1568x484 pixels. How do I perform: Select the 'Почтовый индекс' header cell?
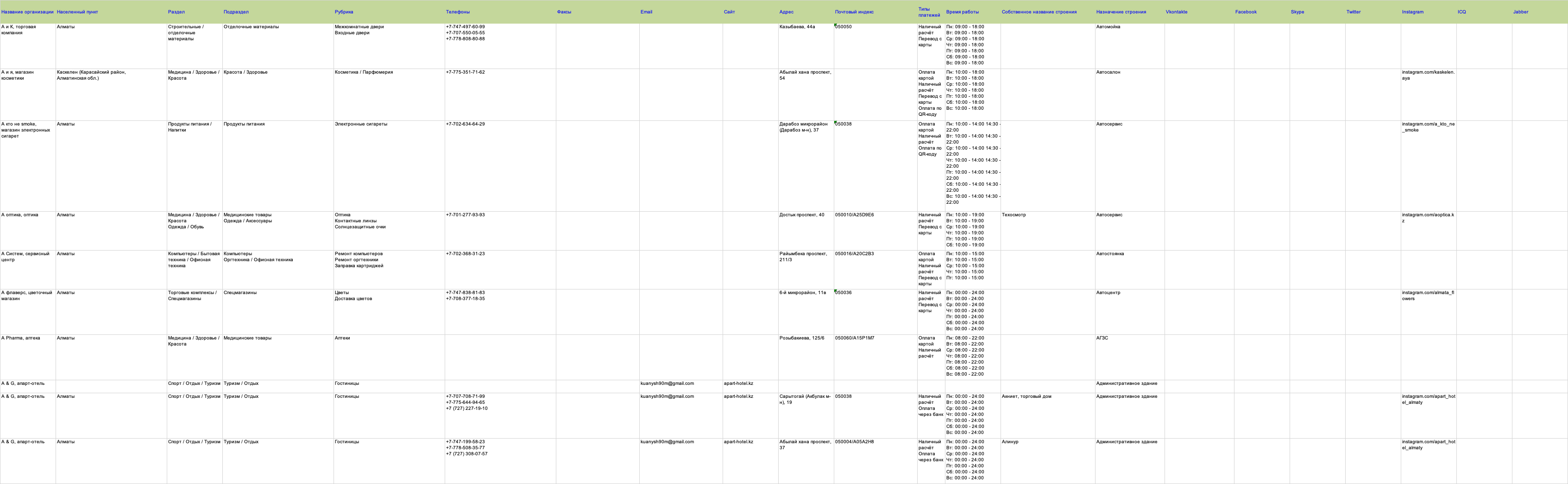click(875, 12)
